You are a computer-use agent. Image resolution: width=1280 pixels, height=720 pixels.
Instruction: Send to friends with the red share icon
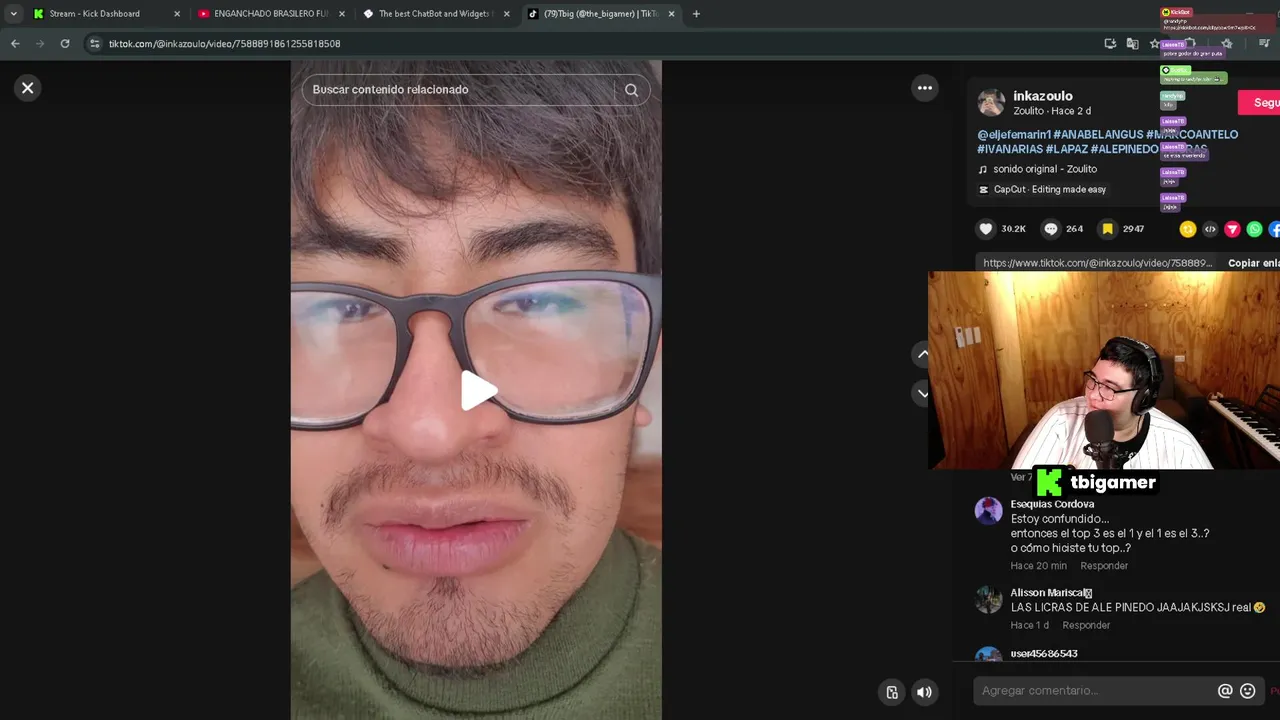[1232, 229]
